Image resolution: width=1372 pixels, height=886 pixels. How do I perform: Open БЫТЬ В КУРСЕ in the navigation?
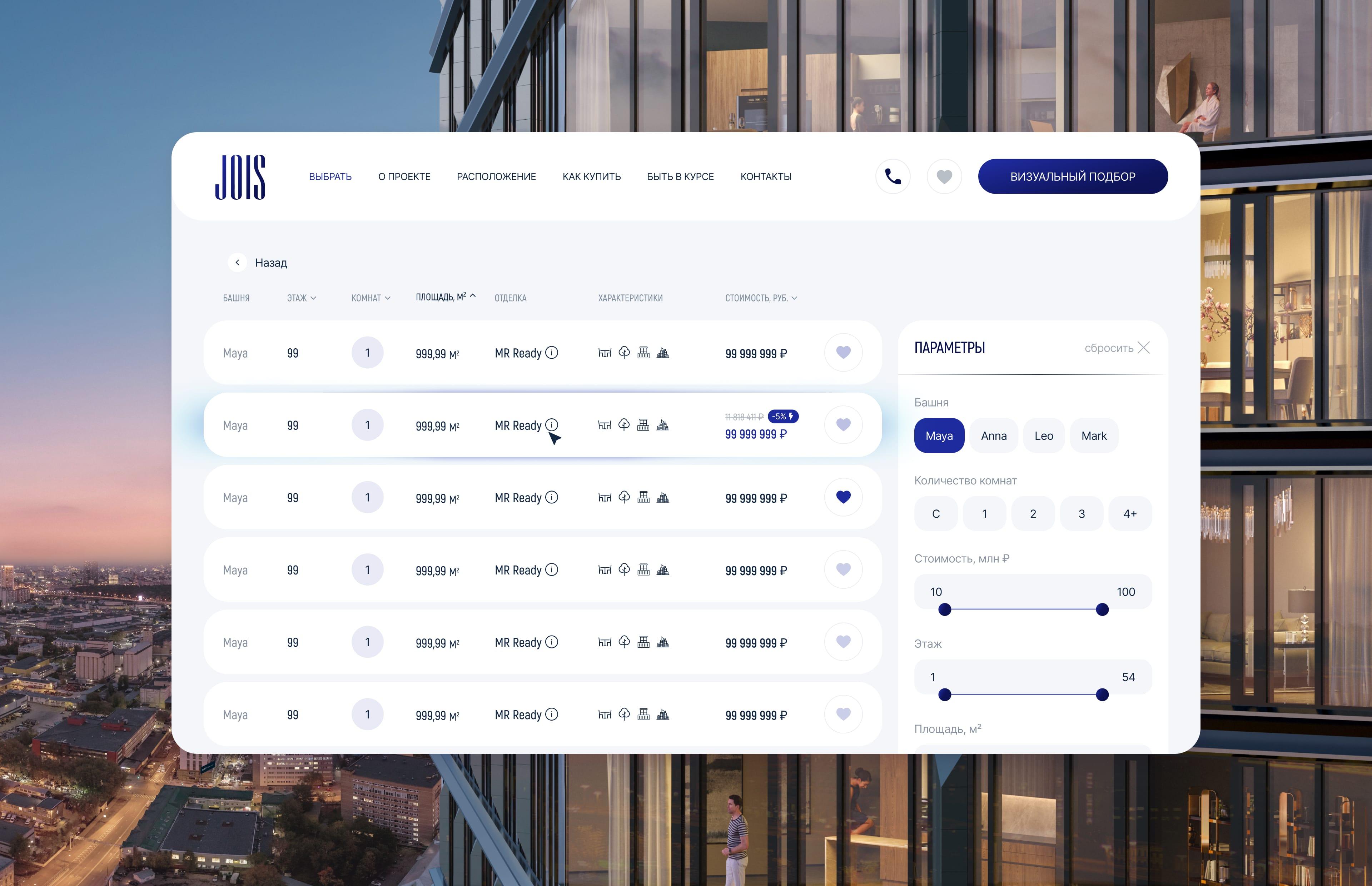click(x=680, y=176)
